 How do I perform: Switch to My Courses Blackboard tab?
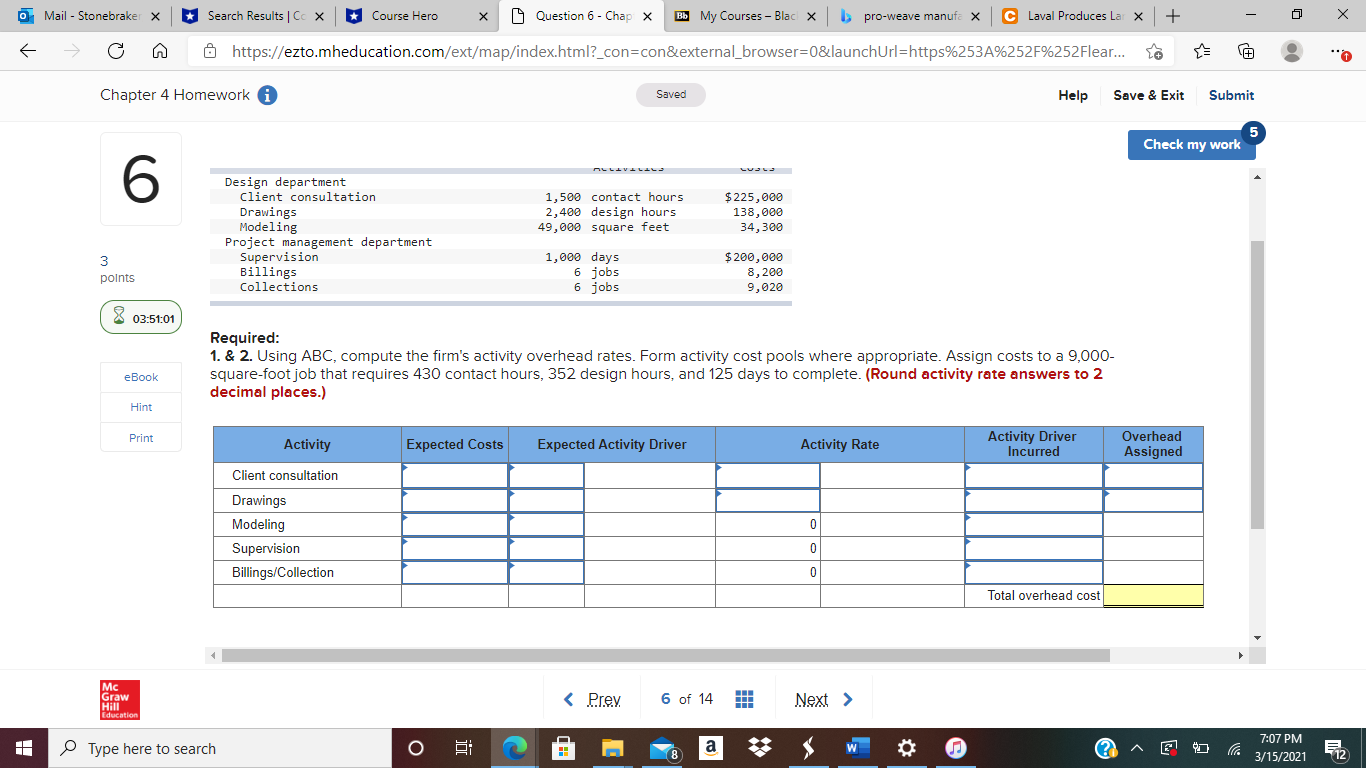tap(742, 16)
